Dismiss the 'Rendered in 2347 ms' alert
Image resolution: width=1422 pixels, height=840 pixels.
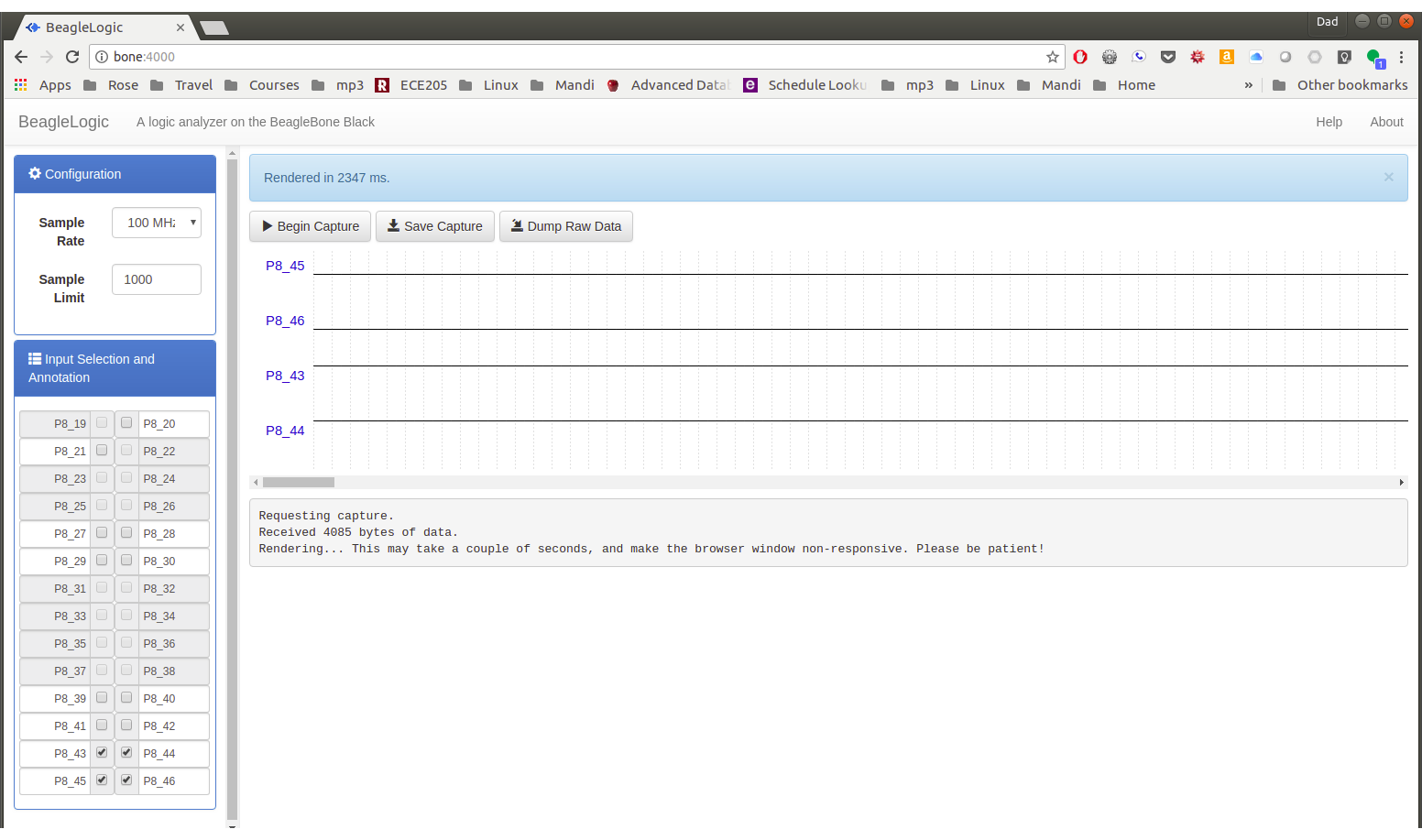pyautogui.click(x=1388, y=177)
